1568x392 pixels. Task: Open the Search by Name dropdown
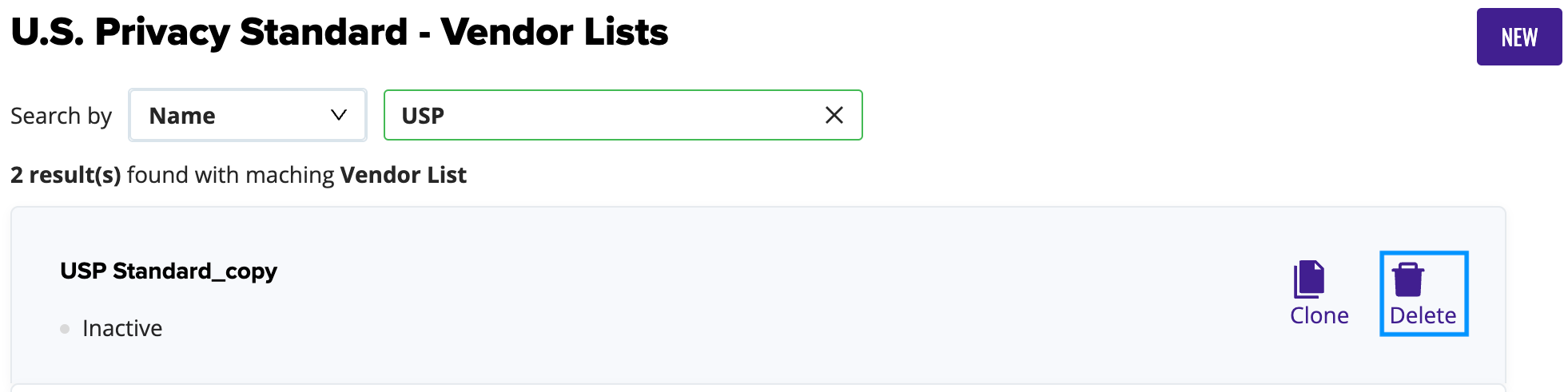(x=248, y=116)
